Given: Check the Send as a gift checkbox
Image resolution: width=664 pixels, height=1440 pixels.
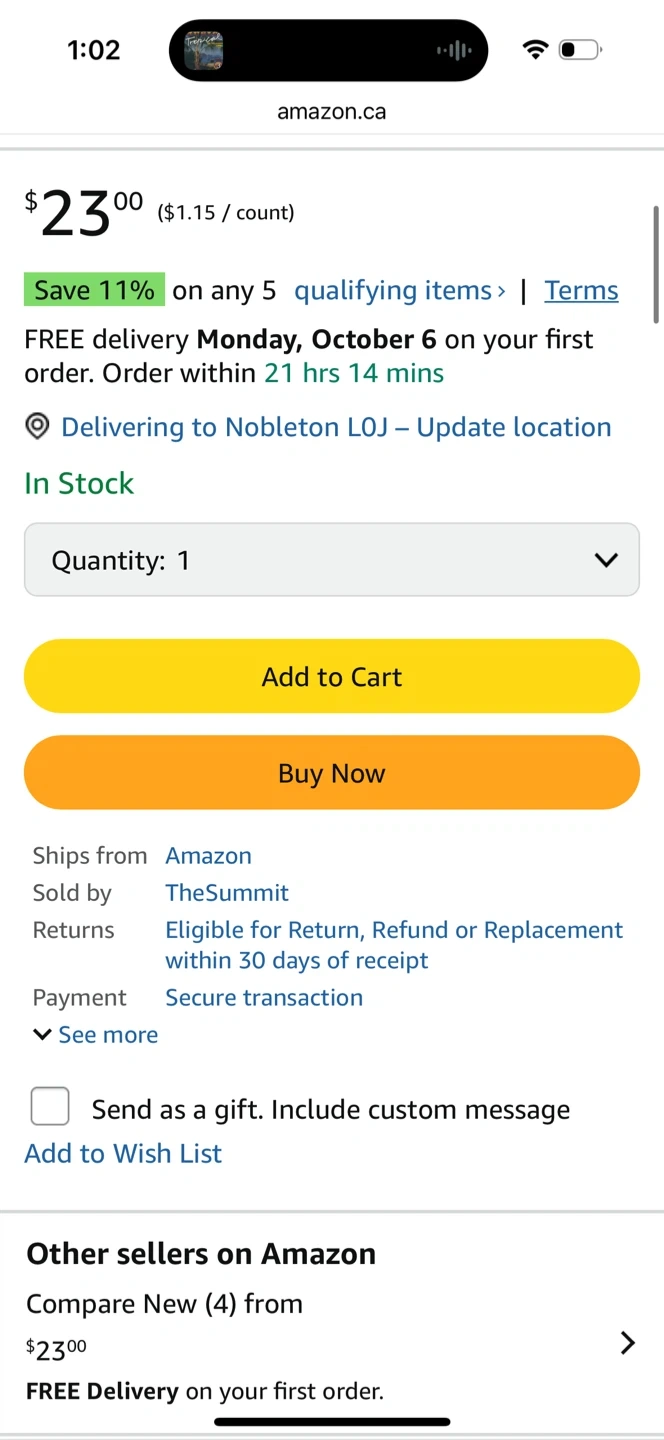Looking at the screenshot, I should (50, 1107).
